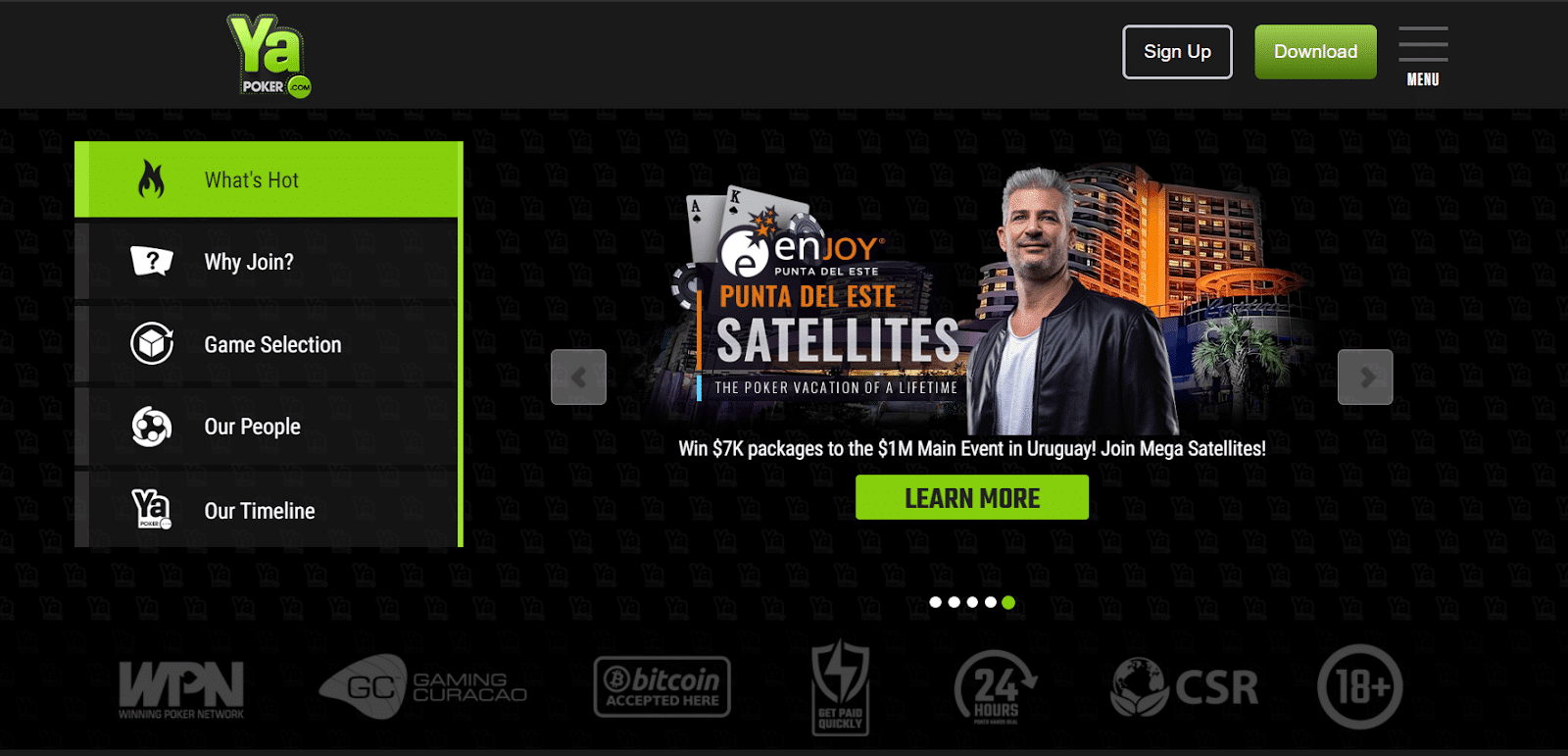
Task: Click the Ya Poker logo
Action: pyautogui.click(x=269, y=56)
